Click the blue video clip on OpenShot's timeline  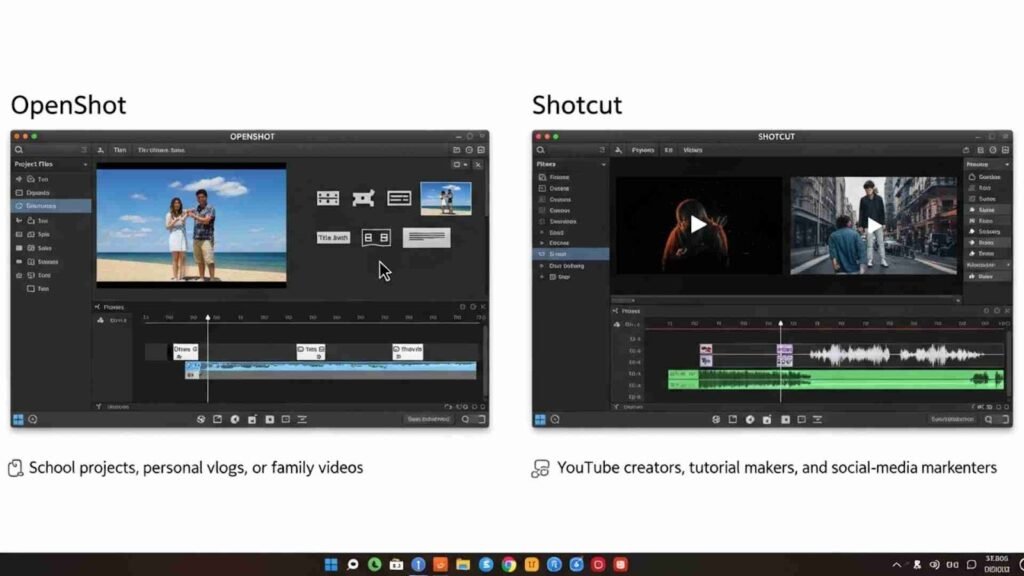coord(330,368)
